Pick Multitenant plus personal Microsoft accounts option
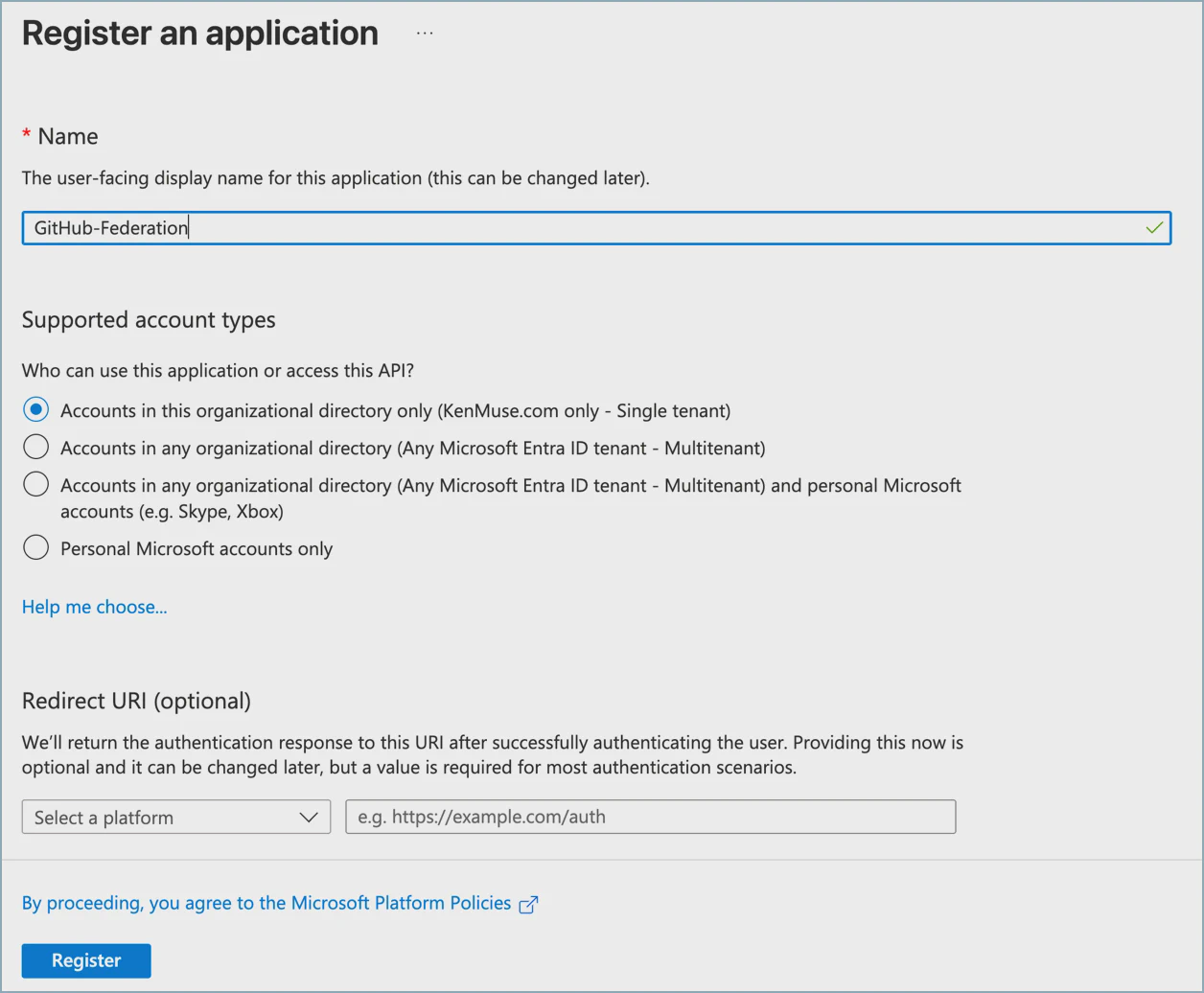This screenshot has width=1204, height=993. pyautogui.click(x=35, y=484)
